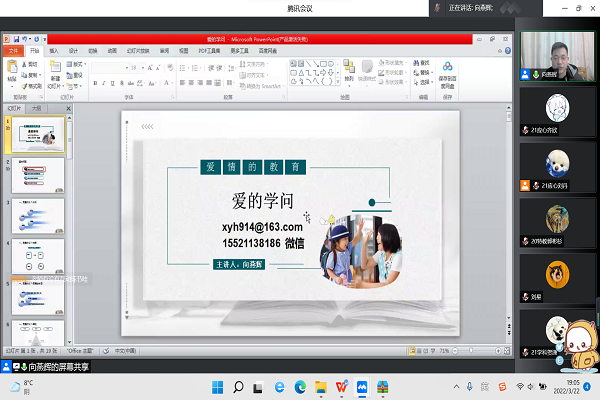Switch to the Insert (插入) ribbon tab
The height and width of the screenshot is (400, 600).
pos(53,49)
